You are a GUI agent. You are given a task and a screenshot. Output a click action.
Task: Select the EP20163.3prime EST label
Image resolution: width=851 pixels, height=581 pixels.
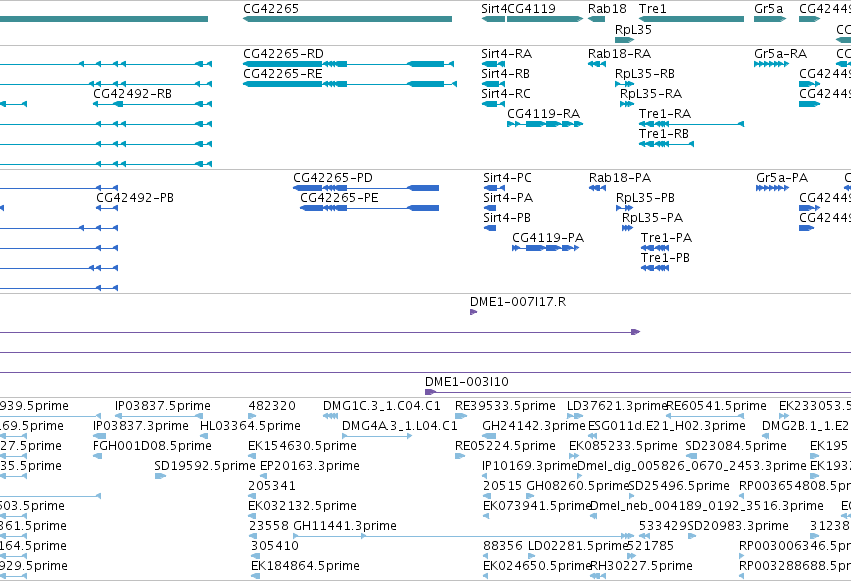(310, 466)
